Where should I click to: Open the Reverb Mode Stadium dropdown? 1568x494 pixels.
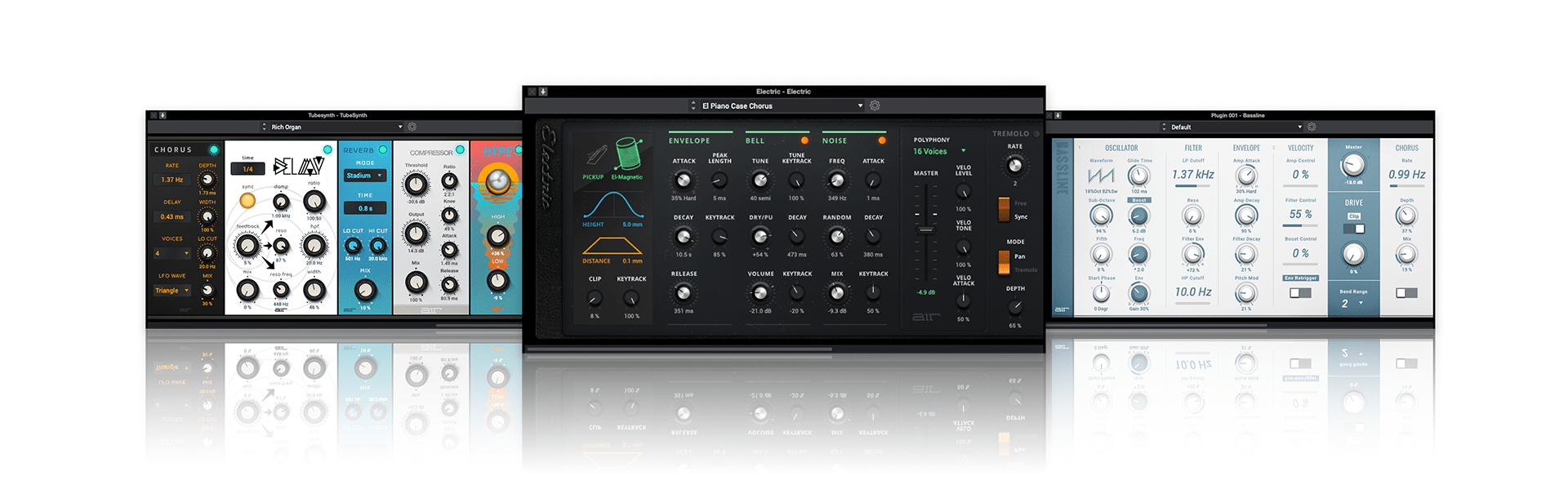[x=364, y=176]
